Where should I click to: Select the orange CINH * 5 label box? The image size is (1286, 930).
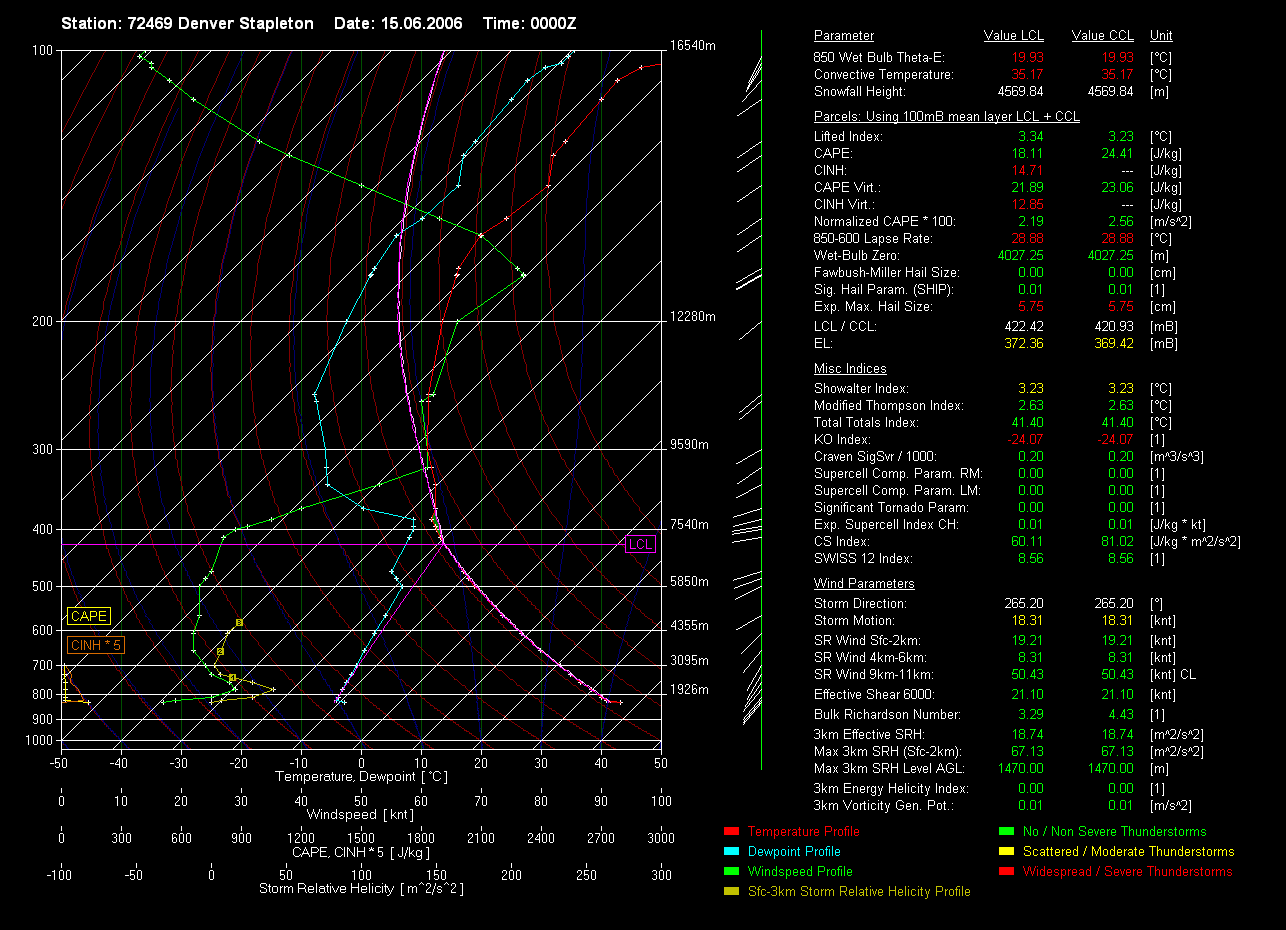95,646
